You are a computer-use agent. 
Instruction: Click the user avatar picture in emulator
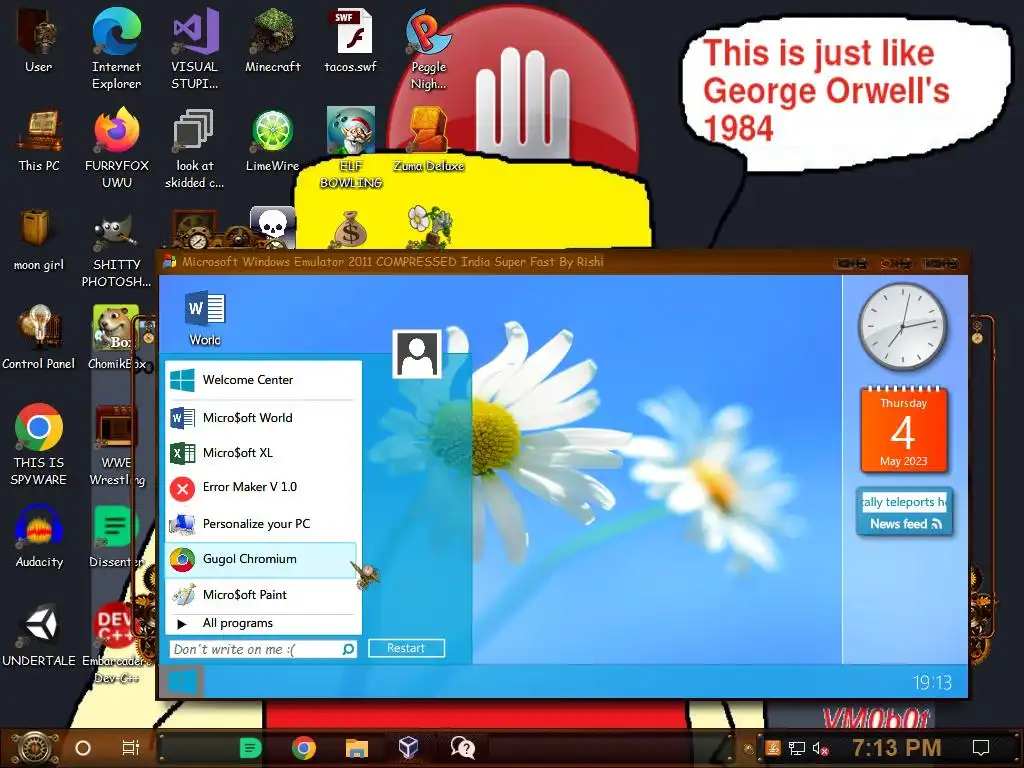[x=417, y=354]
